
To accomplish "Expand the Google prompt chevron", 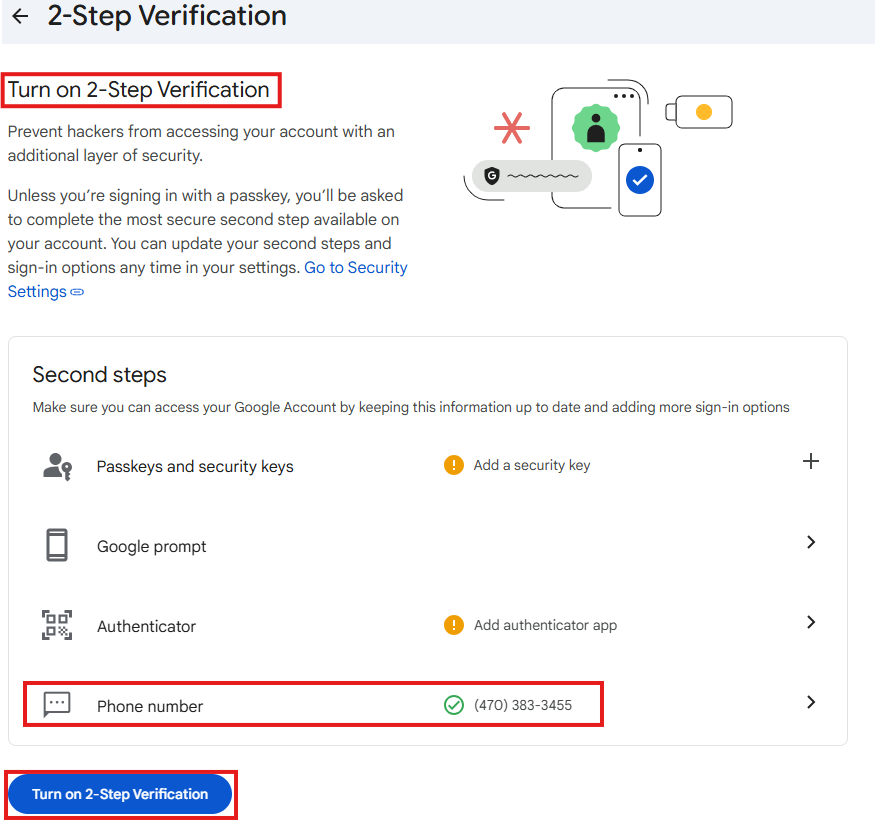I will pyautogui.click(x=811, y=542).
